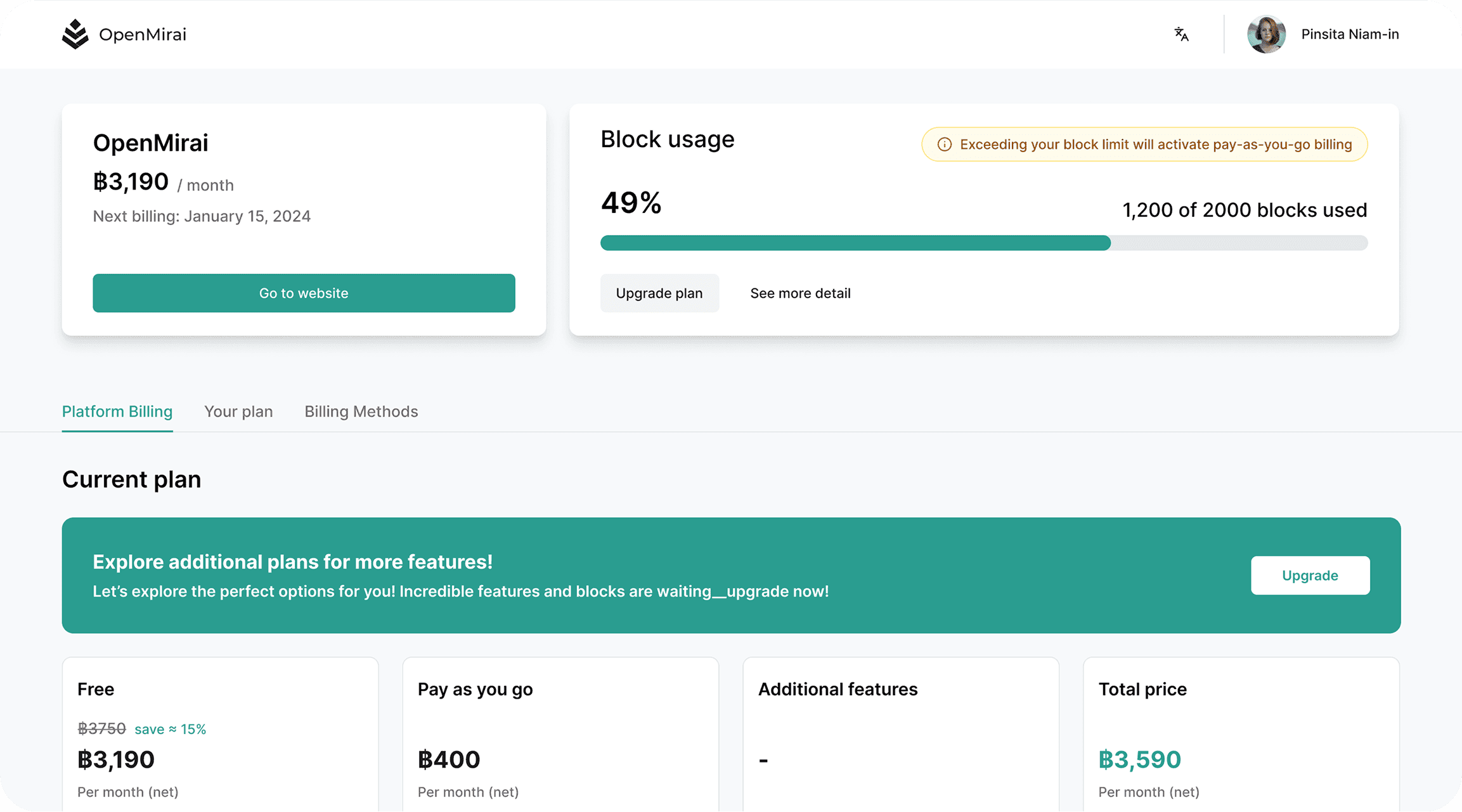The image size is (1462, 812).
Task: Switch to the Platform Billing tab
Action: (x=117, y=411)
